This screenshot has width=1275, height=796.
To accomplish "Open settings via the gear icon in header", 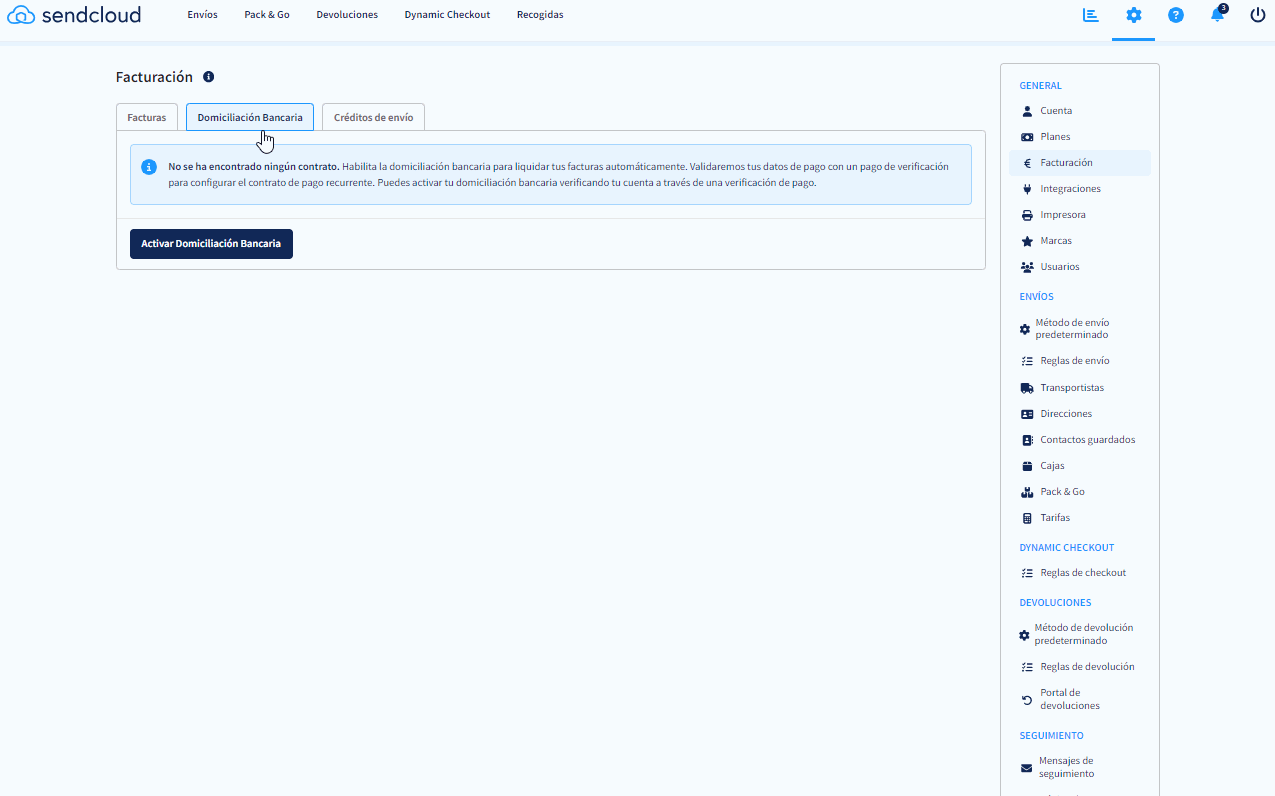I will coord(1133,15).
